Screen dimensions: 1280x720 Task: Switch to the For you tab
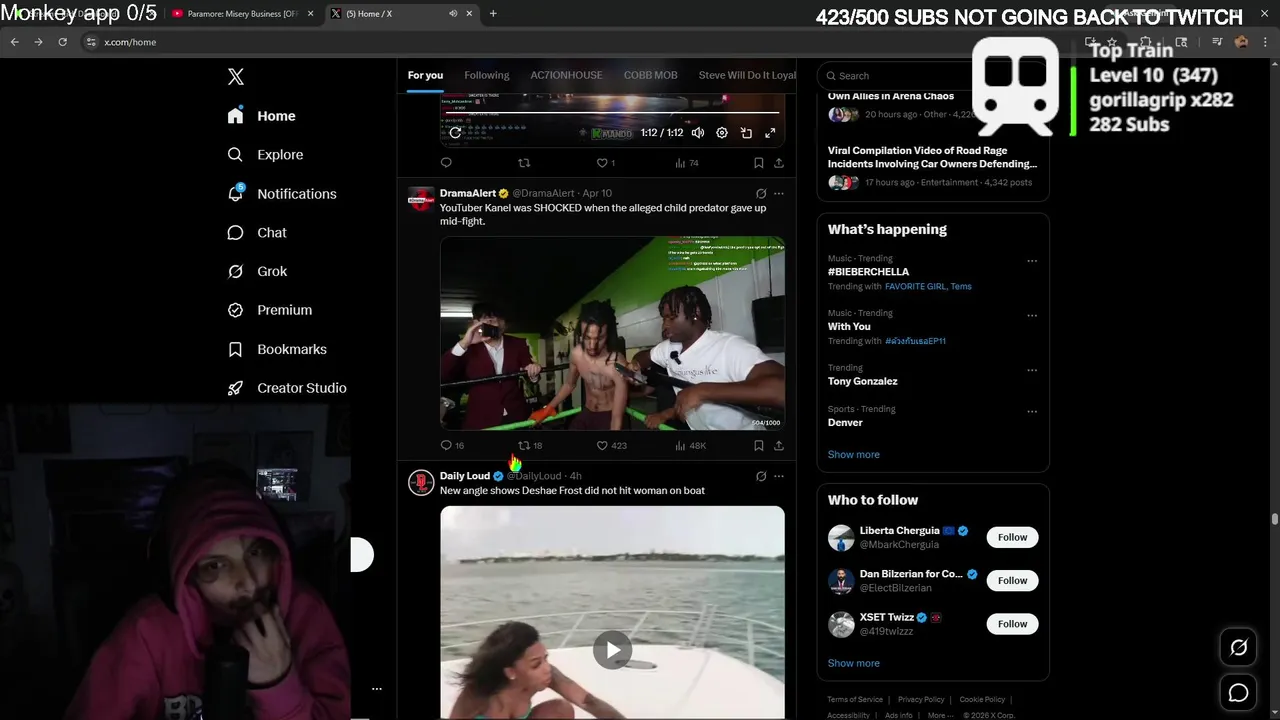(x=425, y=75)
